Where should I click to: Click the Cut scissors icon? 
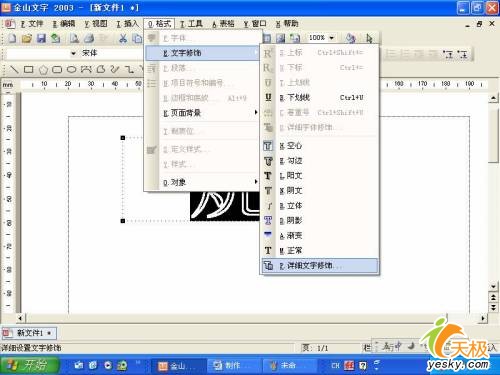coord(123,38)
